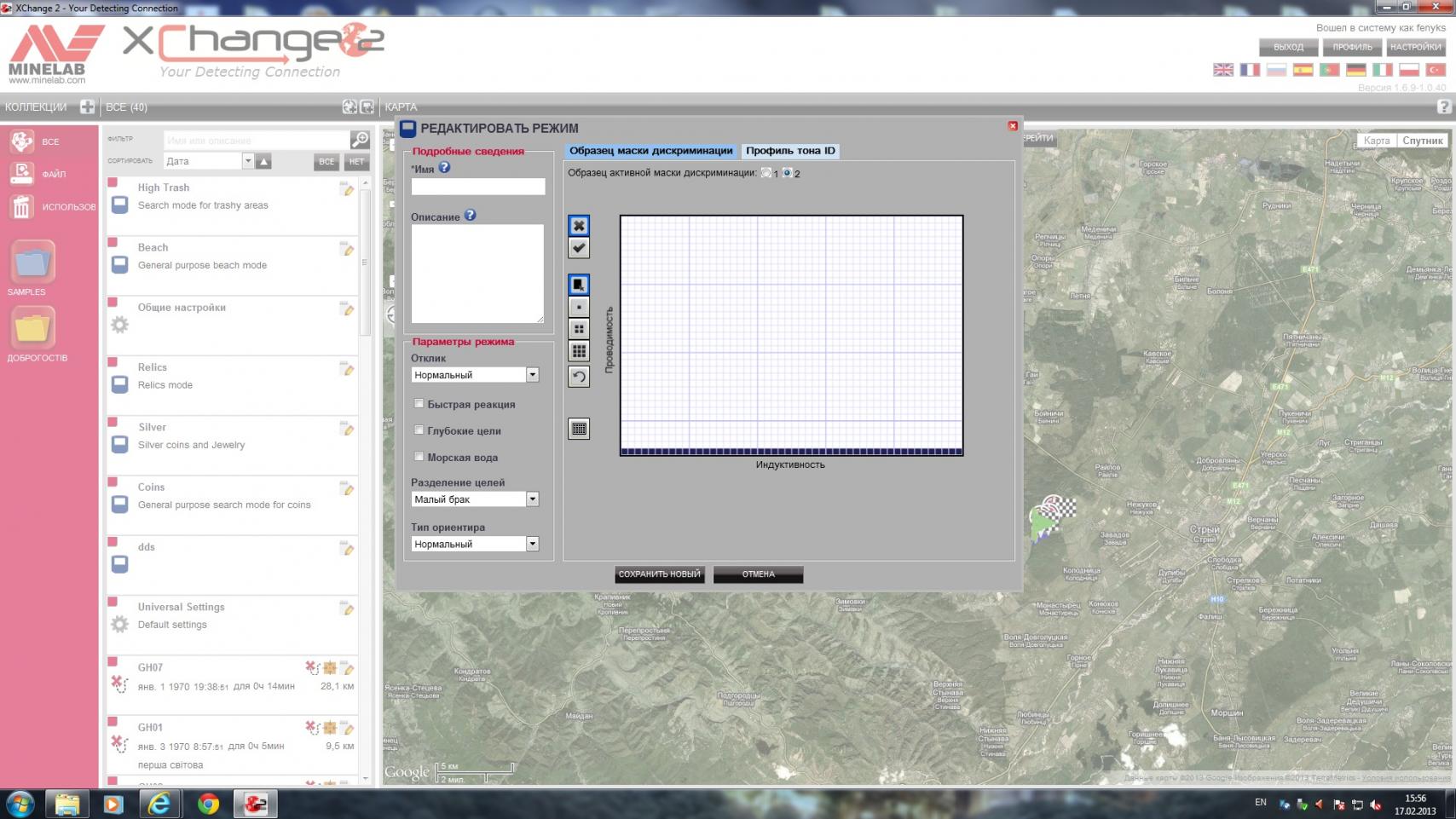Select discrimination mask pattern radio 1
1456x819 pixels.
(x=766, y=173)
